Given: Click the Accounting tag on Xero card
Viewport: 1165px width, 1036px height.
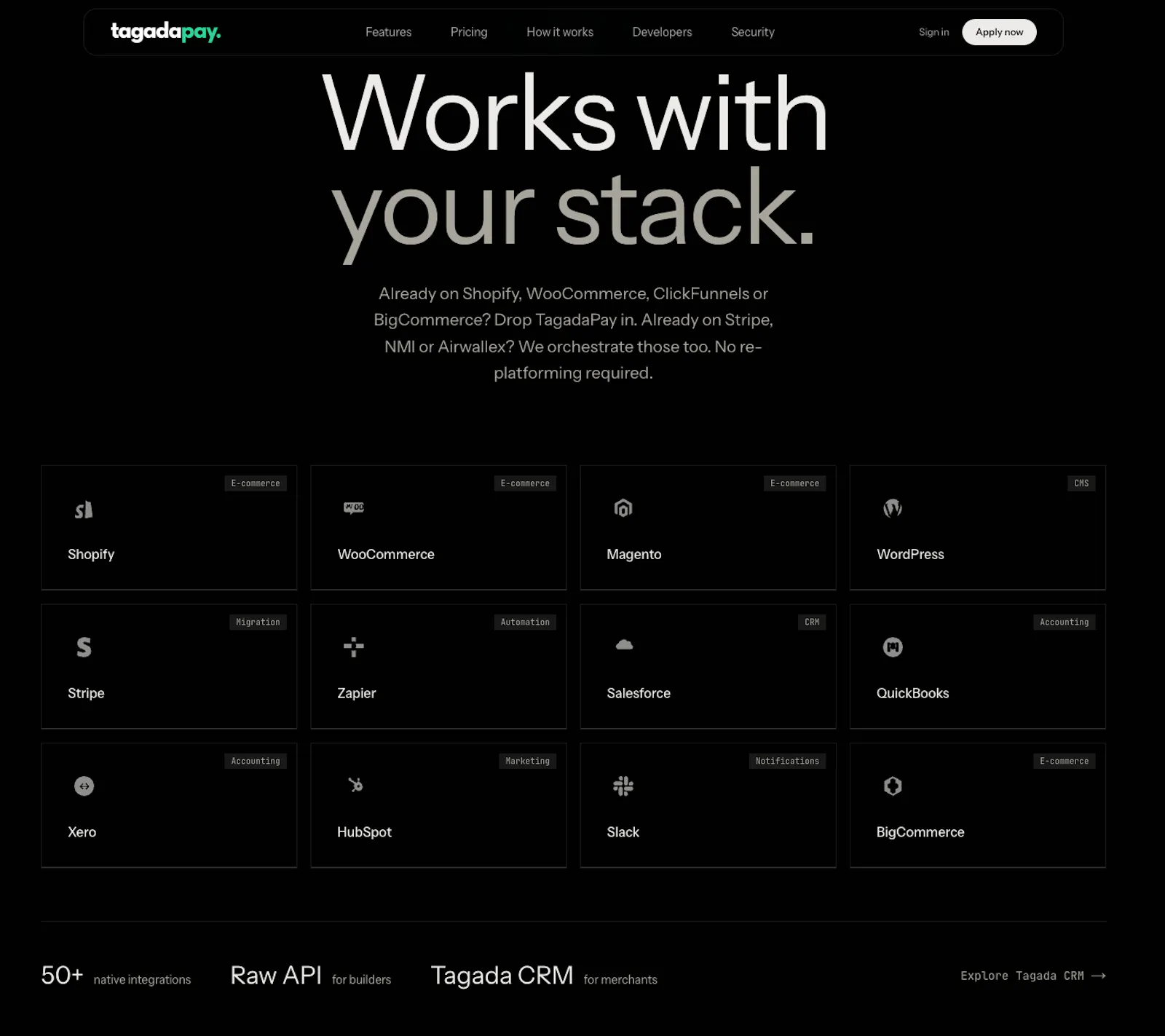Looking at the screenshot, I should [x=256, y=762].
